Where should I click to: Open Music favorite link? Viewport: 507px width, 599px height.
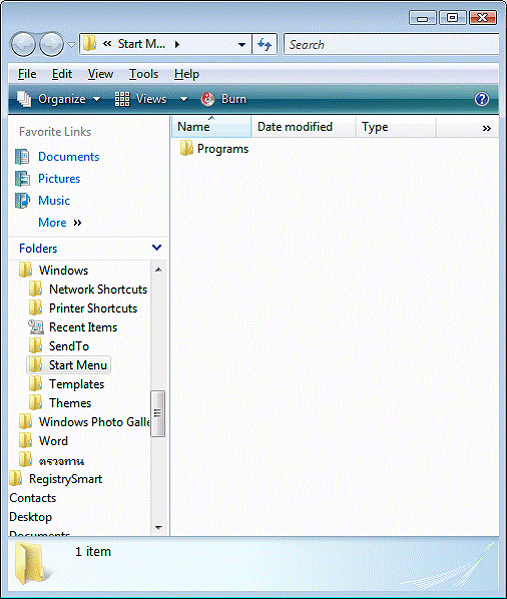[54, 201]
